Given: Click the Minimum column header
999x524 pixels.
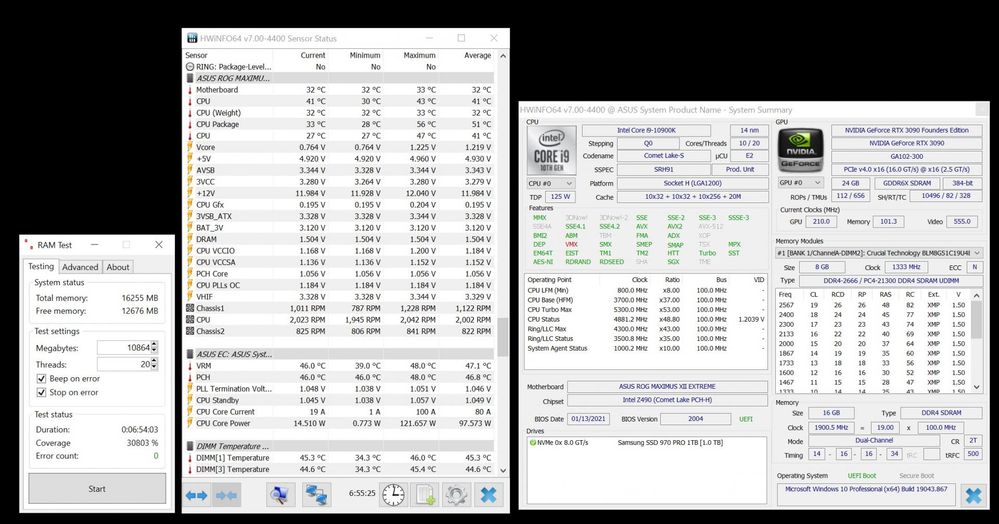Looking at the screenshot, I should tap(364, 55).
